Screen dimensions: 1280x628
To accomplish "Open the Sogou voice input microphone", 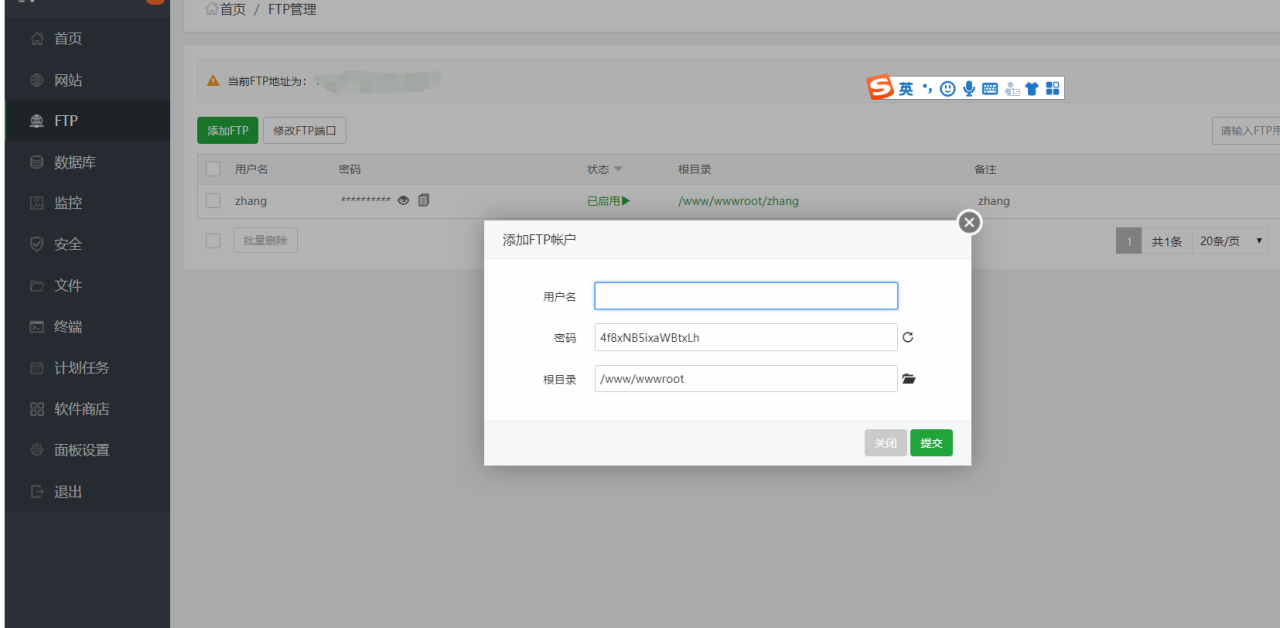I will [x=969, y=89].
